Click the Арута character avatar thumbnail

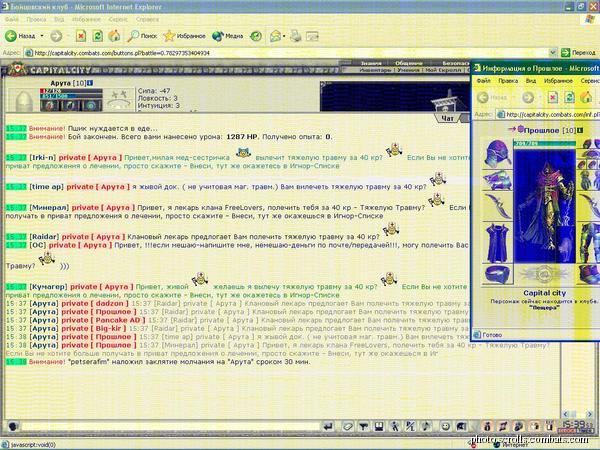click(24, 100)
